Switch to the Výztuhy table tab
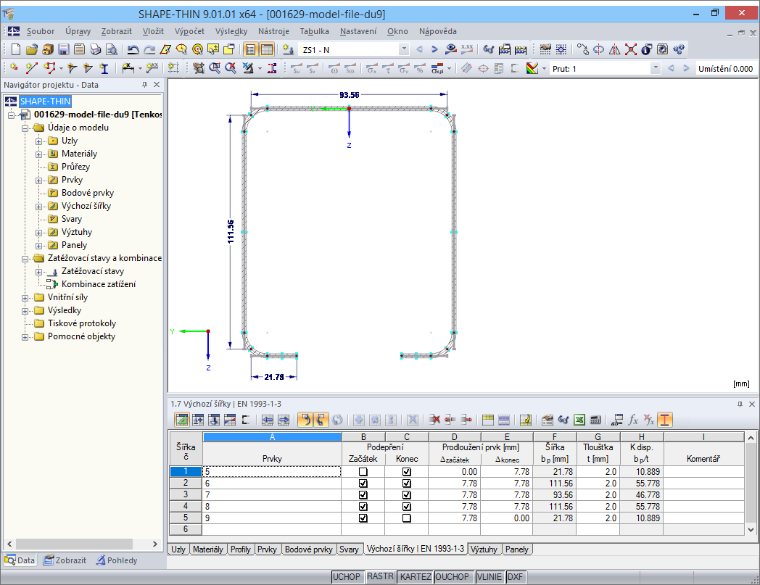 click(484, 549)
